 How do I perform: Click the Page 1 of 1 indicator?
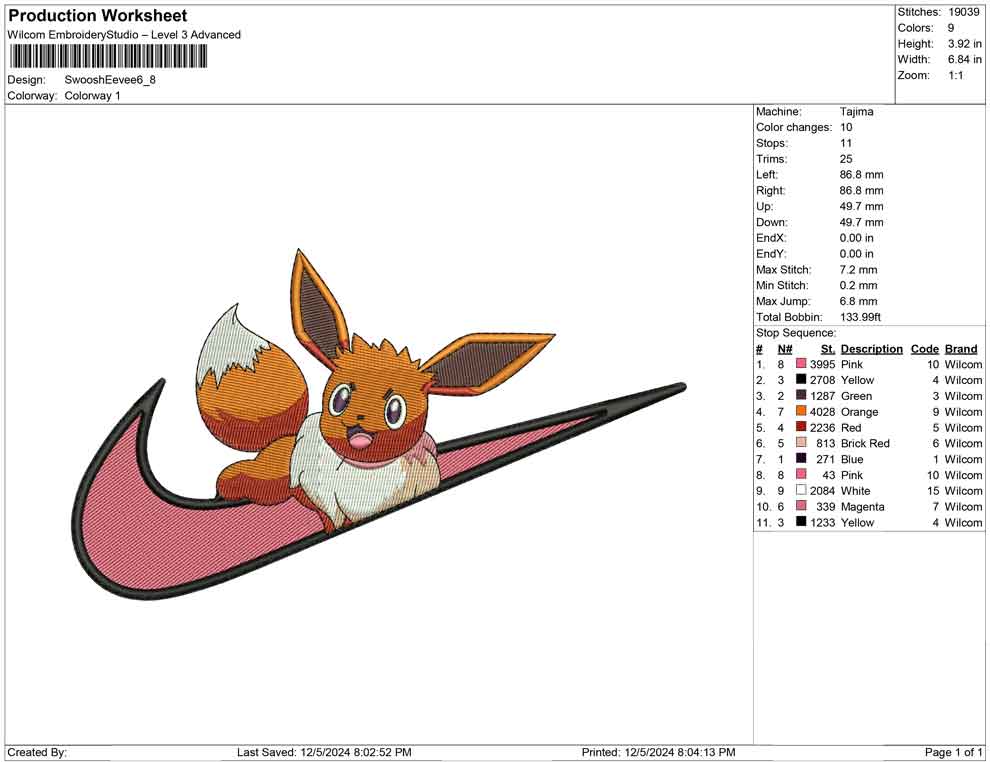click(953, 752)
